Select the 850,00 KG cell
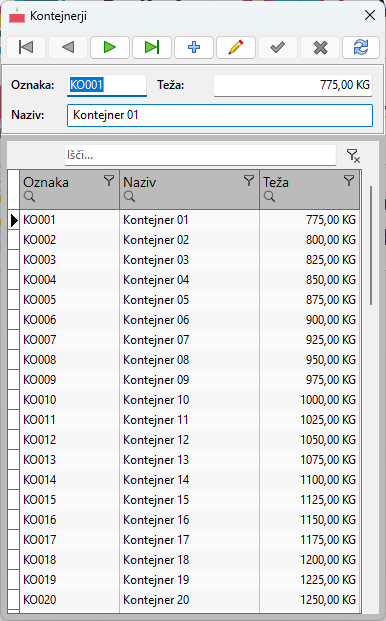 click(x=310, y=280)
